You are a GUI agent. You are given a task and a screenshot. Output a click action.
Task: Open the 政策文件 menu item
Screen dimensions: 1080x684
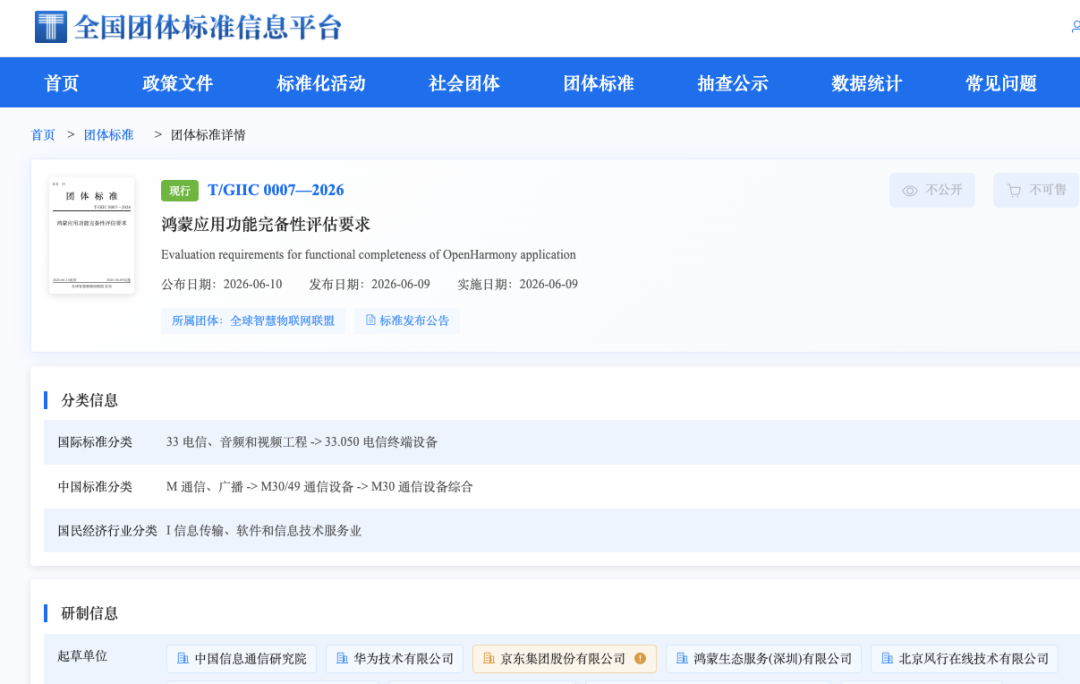[178, 83]
